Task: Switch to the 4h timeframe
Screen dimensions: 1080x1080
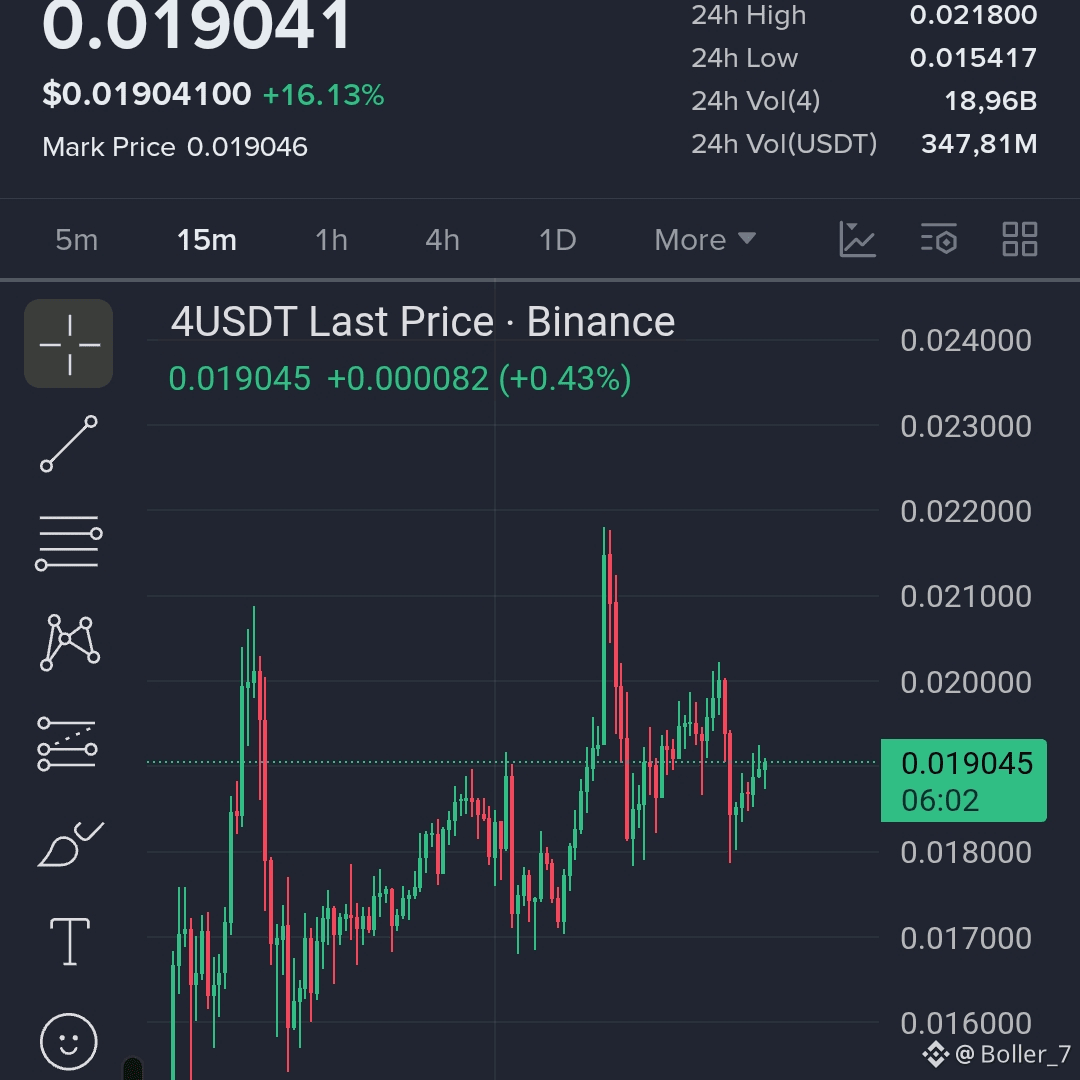Action: (442, 240)
